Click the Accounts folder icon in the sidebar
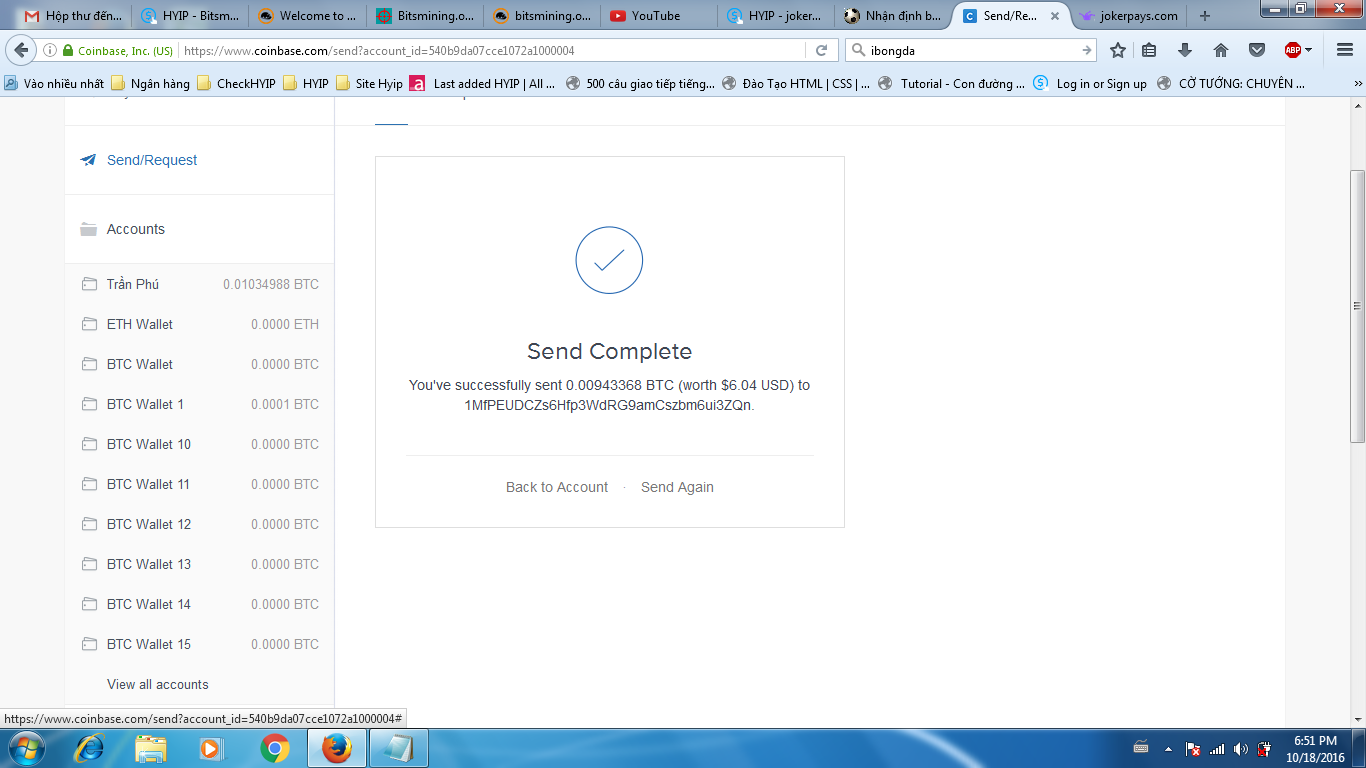 click(89, 229)
